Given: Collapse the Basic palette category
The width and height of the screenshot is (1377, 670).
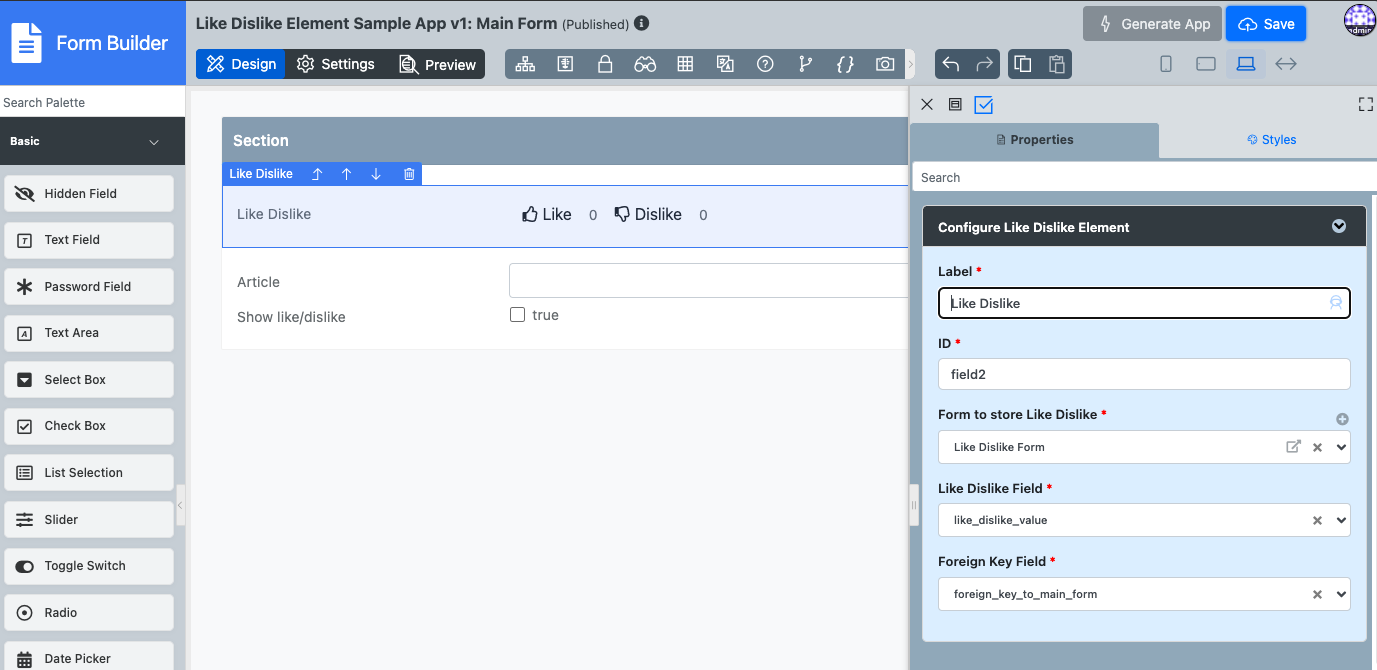Looking at the screenshot, I should click(x=154, y=142).
